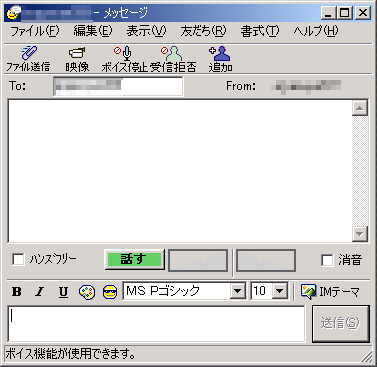Enable the ハンズフリー checkbox
Image resolution: width=377 pixels, height=367 pixels.
pos(18,259)
